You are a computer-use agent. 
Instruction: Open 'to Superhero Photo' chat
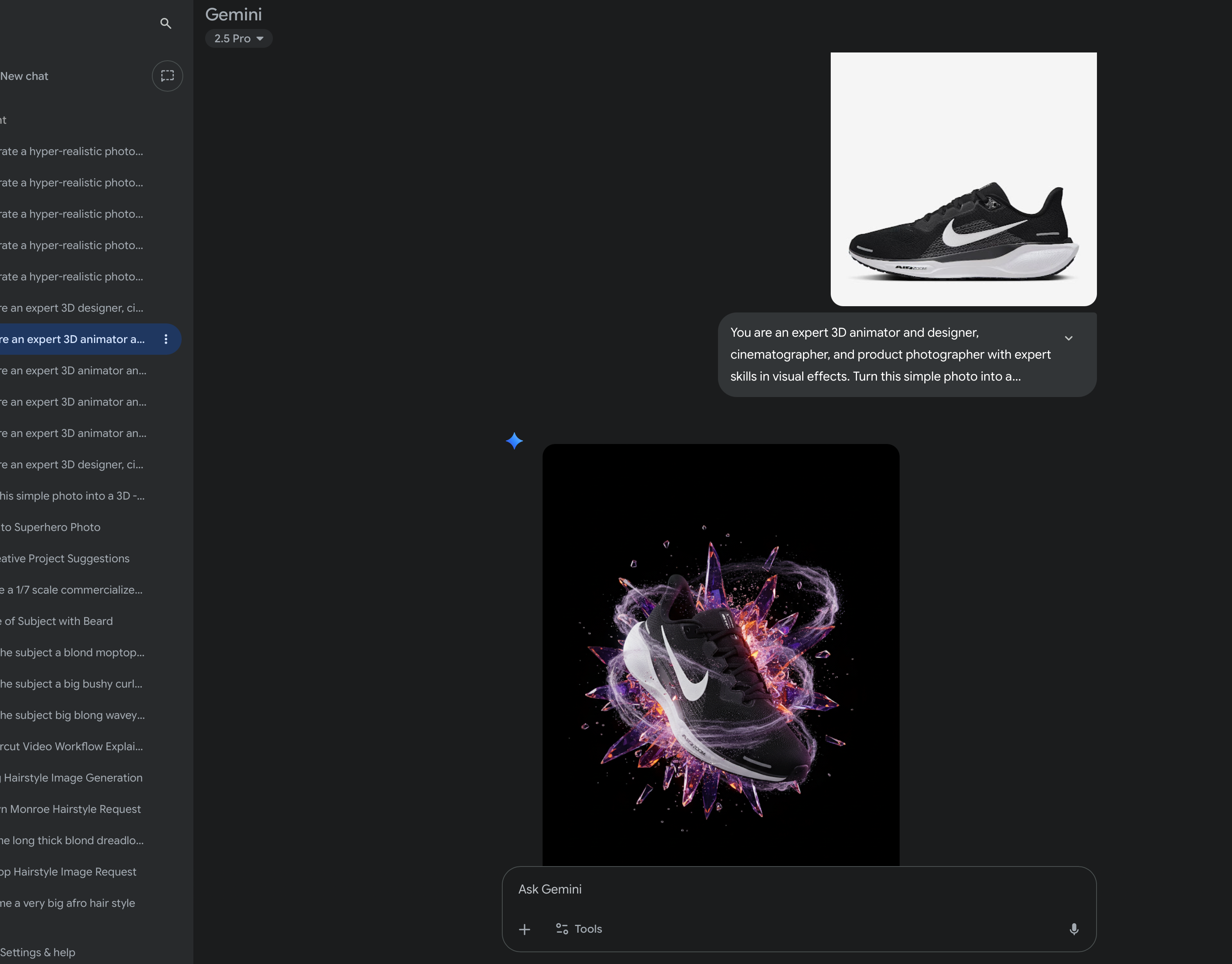[x=51, y=527]
